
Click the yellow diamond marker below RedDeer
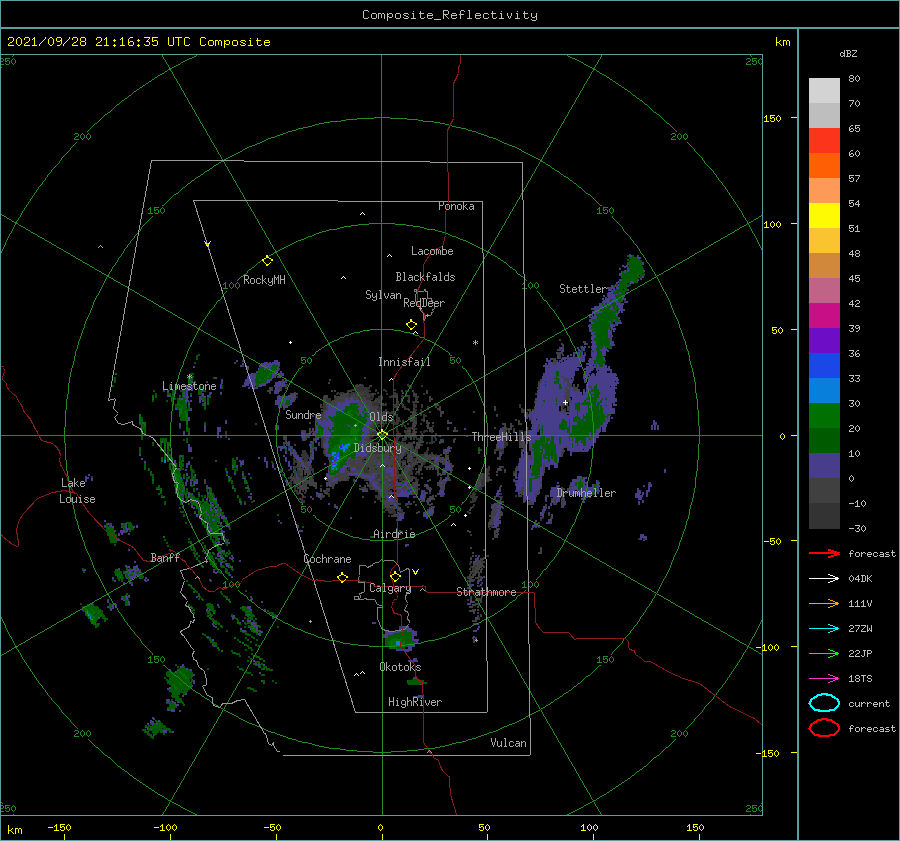412,325
